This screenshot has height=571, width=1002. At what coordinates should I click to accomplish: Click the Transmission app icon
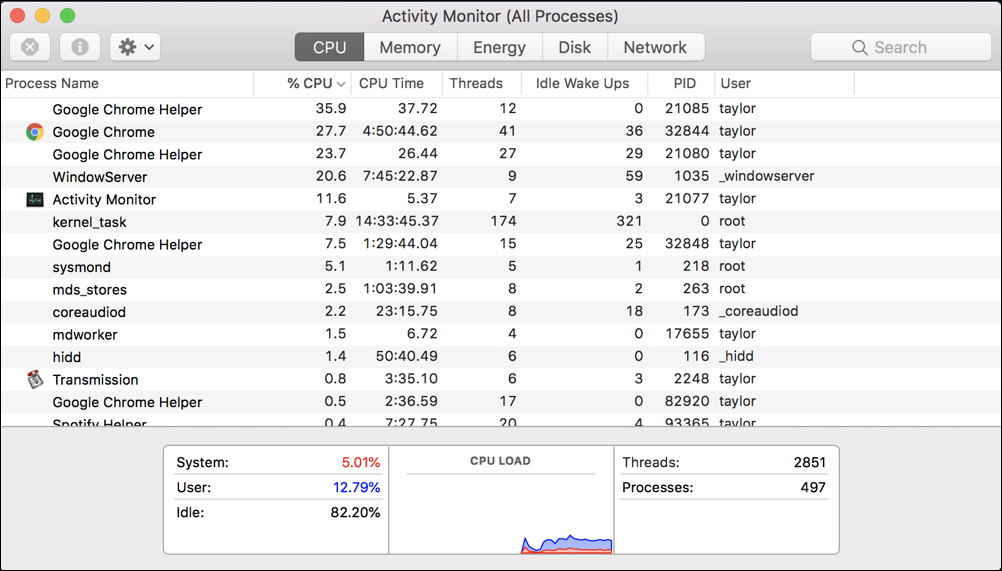click(35, 379)
